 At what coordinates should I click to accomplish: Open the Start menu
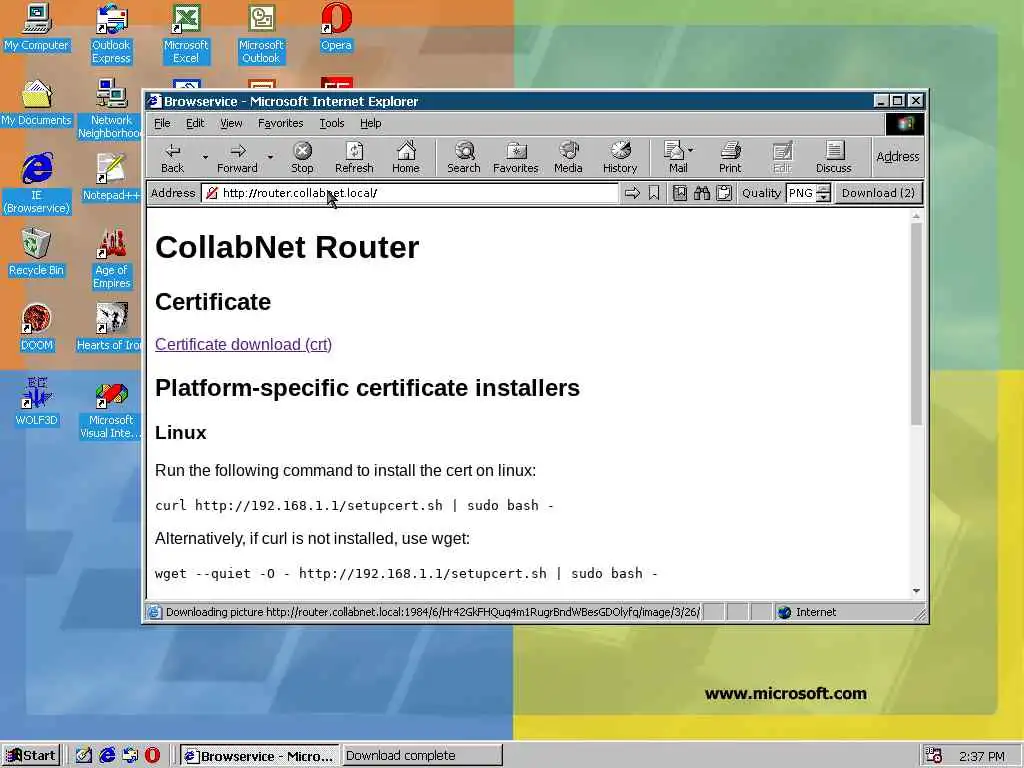click(31, 756)
